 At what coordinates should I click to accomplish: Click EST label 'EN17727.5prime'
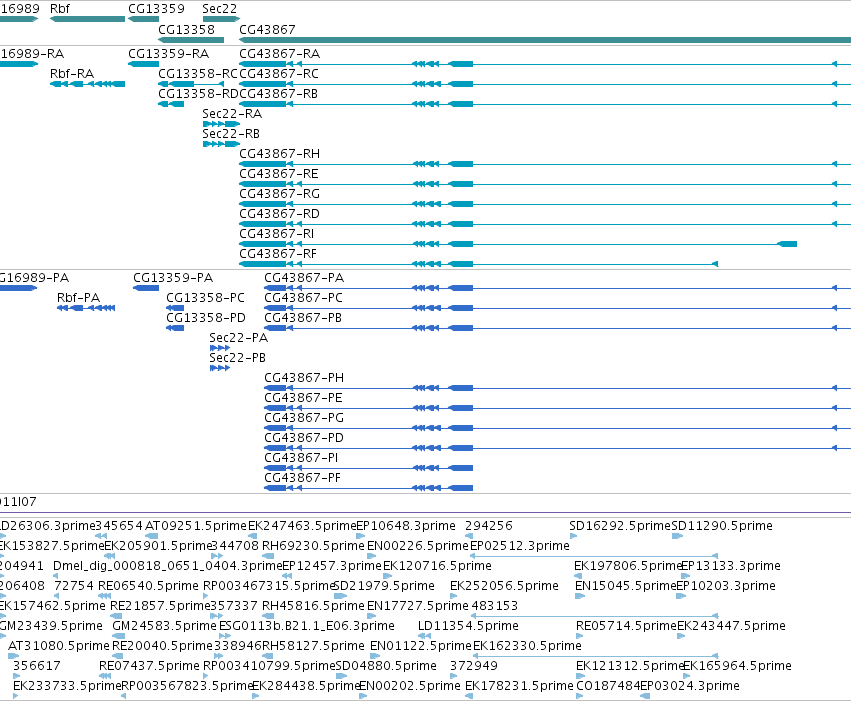tap(417, 606)
